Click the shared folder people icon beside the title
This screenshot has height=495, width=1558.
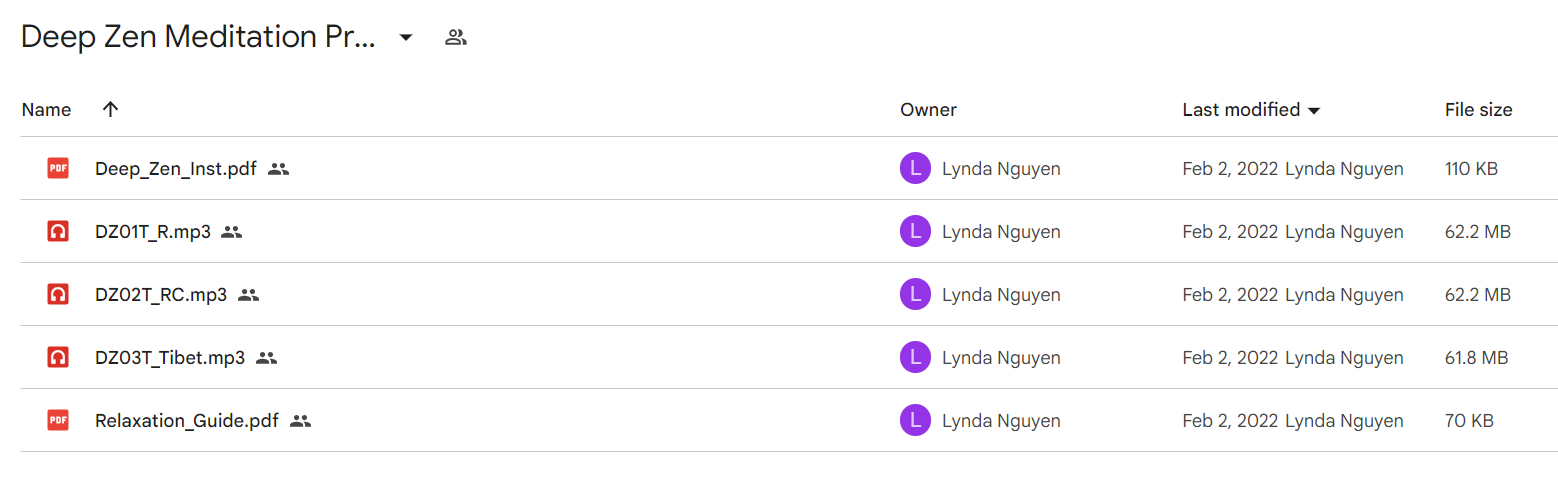click(x=456, y=38)
